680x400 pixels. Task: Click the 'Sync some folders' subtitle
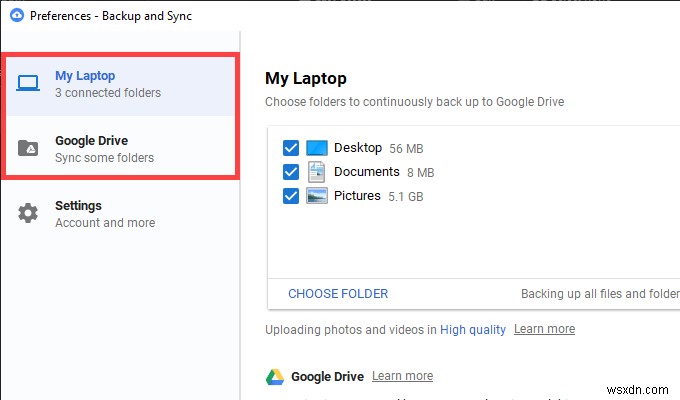point(105,158)
